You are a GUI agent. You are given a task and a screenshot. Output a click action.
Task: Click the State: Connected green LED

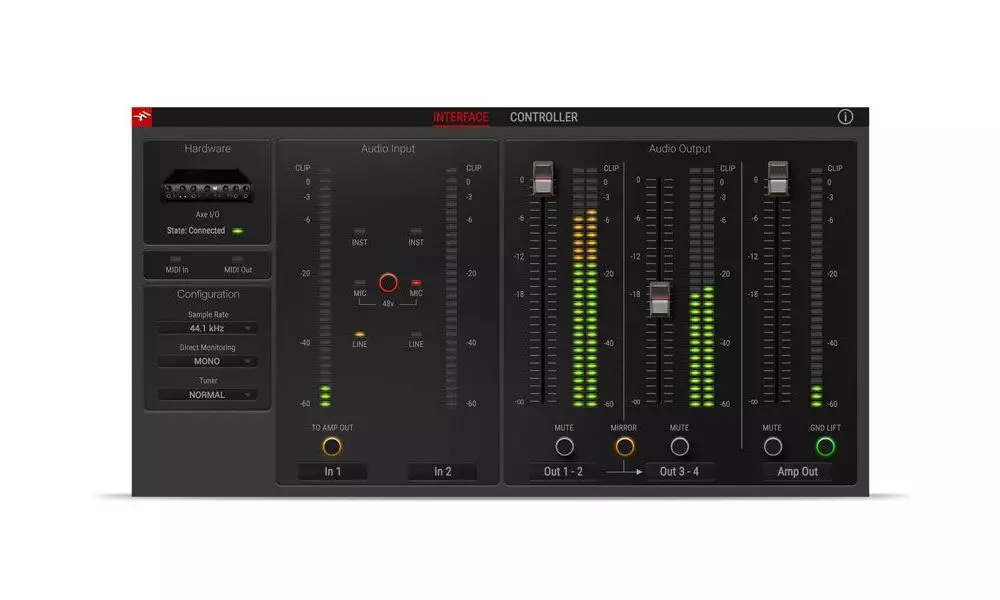[x=238, y=231]
